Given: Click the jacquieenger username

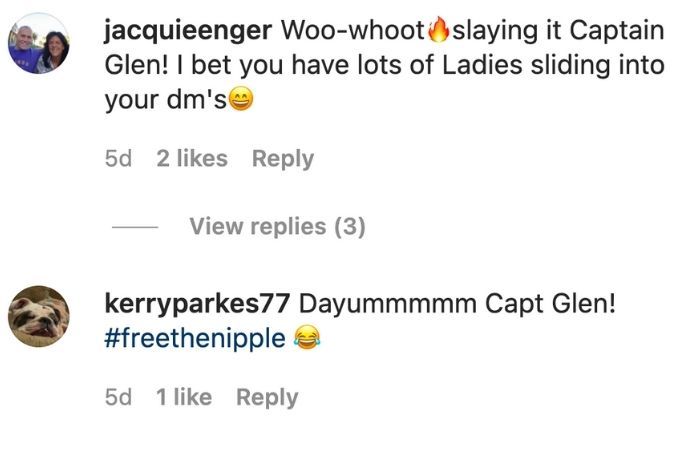Looking at the screenshot, I should pyautogui.click(x=188, y=31).
